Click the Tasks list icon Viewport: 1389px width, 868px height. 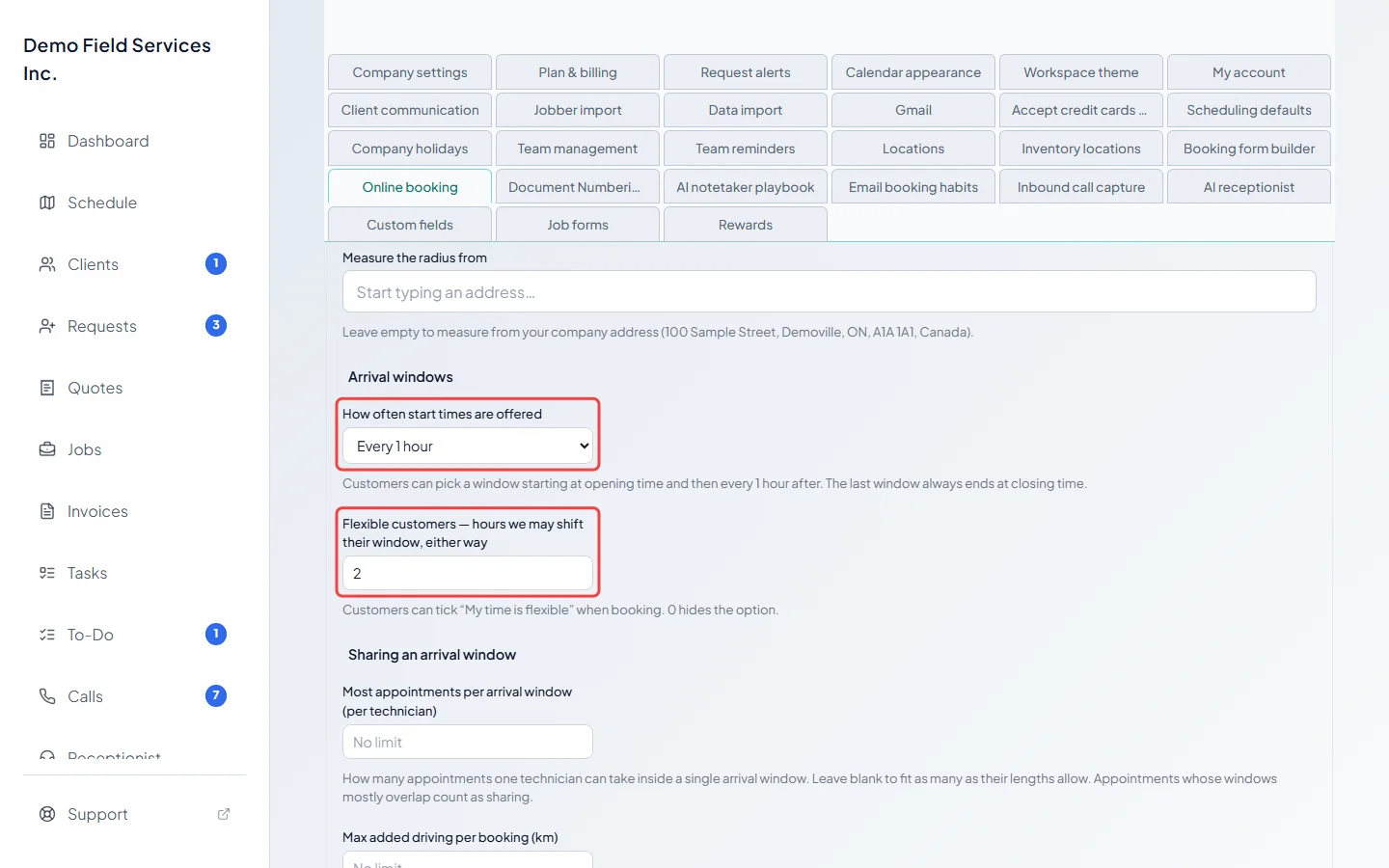pos(47,573)
